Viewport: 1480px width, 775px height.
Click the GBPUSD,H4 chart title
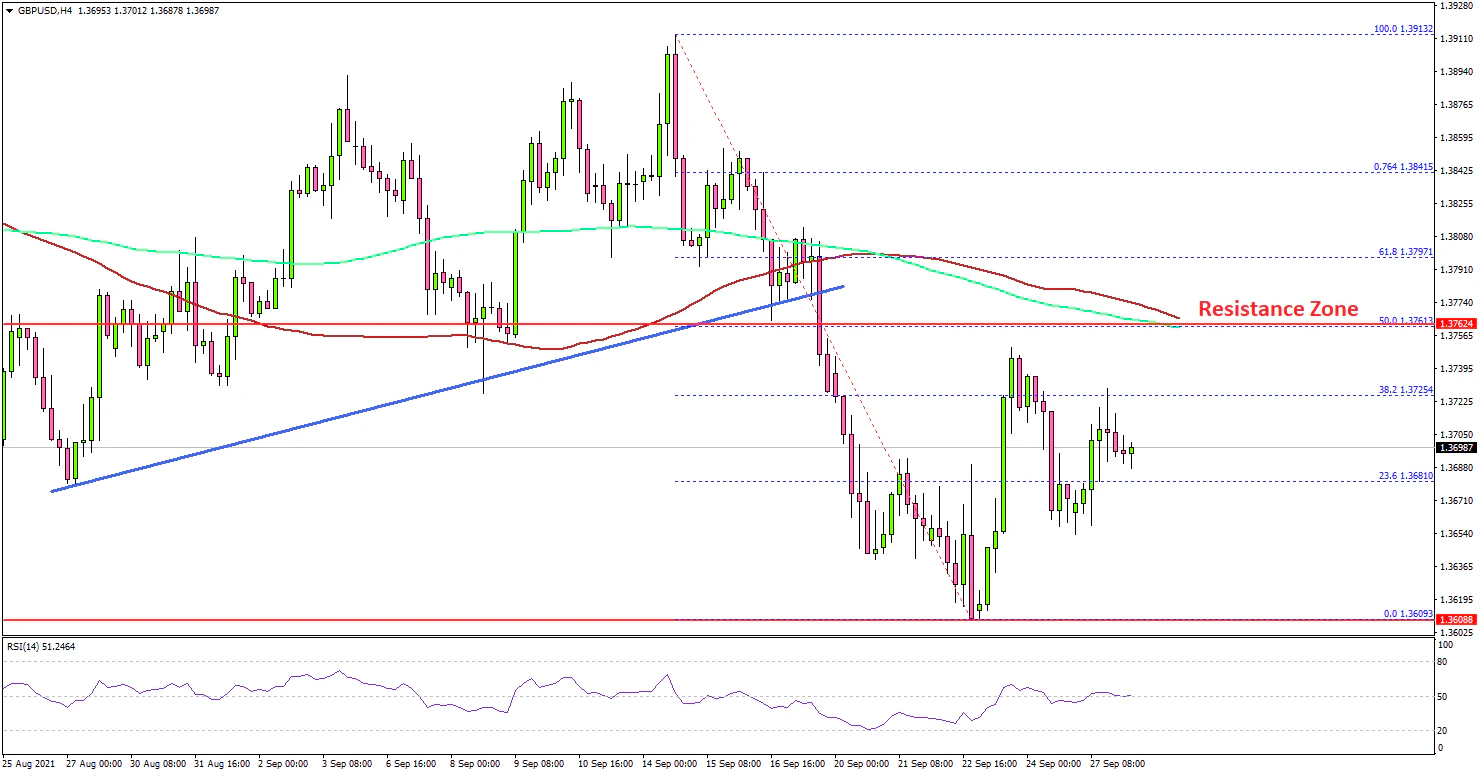[38, 10]
